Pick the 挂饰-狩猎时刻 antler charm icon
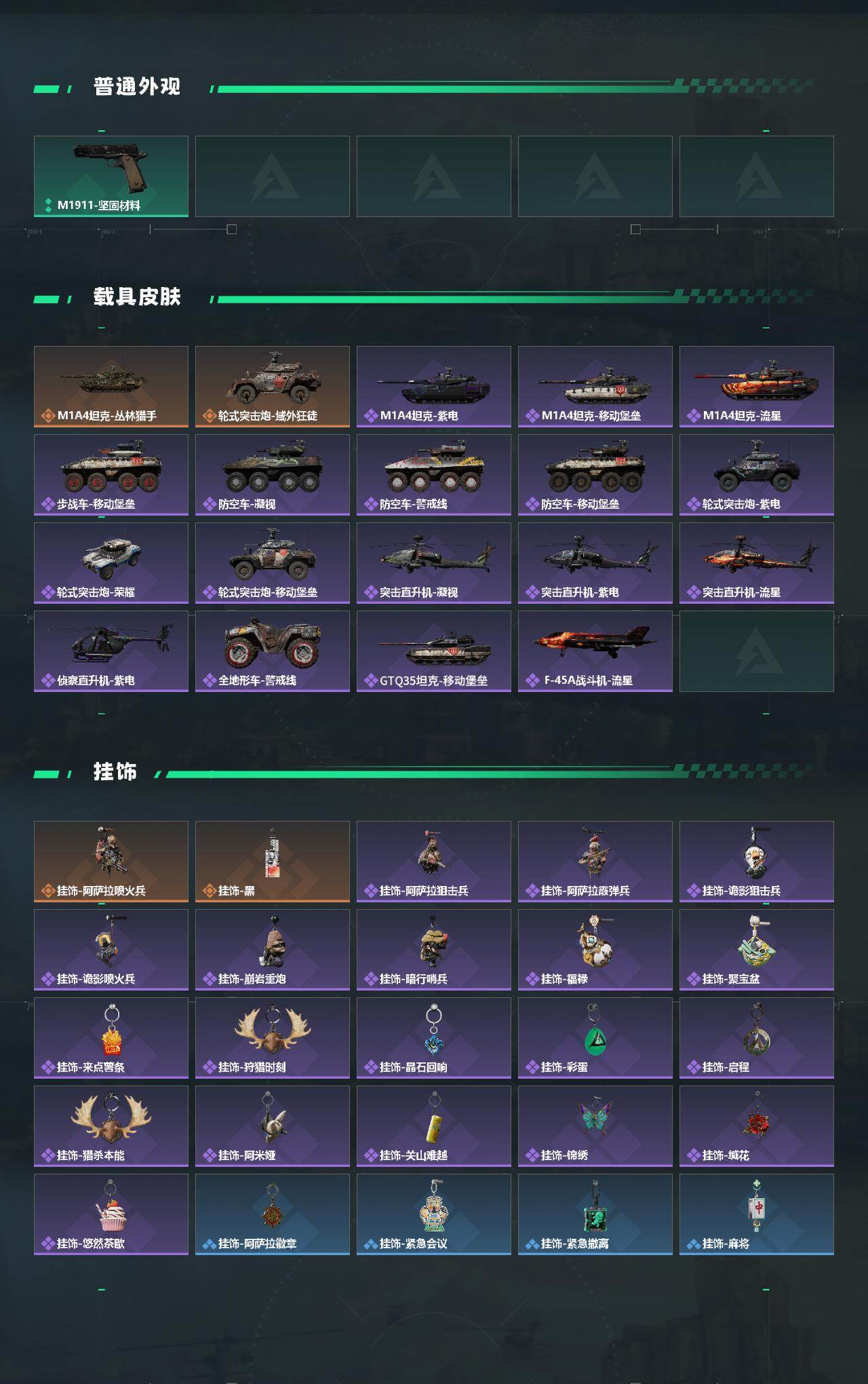868x1384 pixels. (x=273, y=1031)
